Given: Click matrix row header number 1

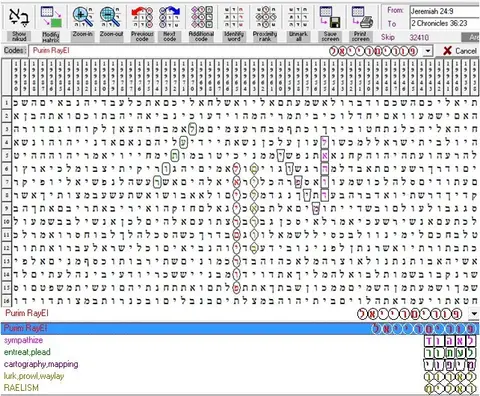Looking at the screenshot, I should (6, 103).
